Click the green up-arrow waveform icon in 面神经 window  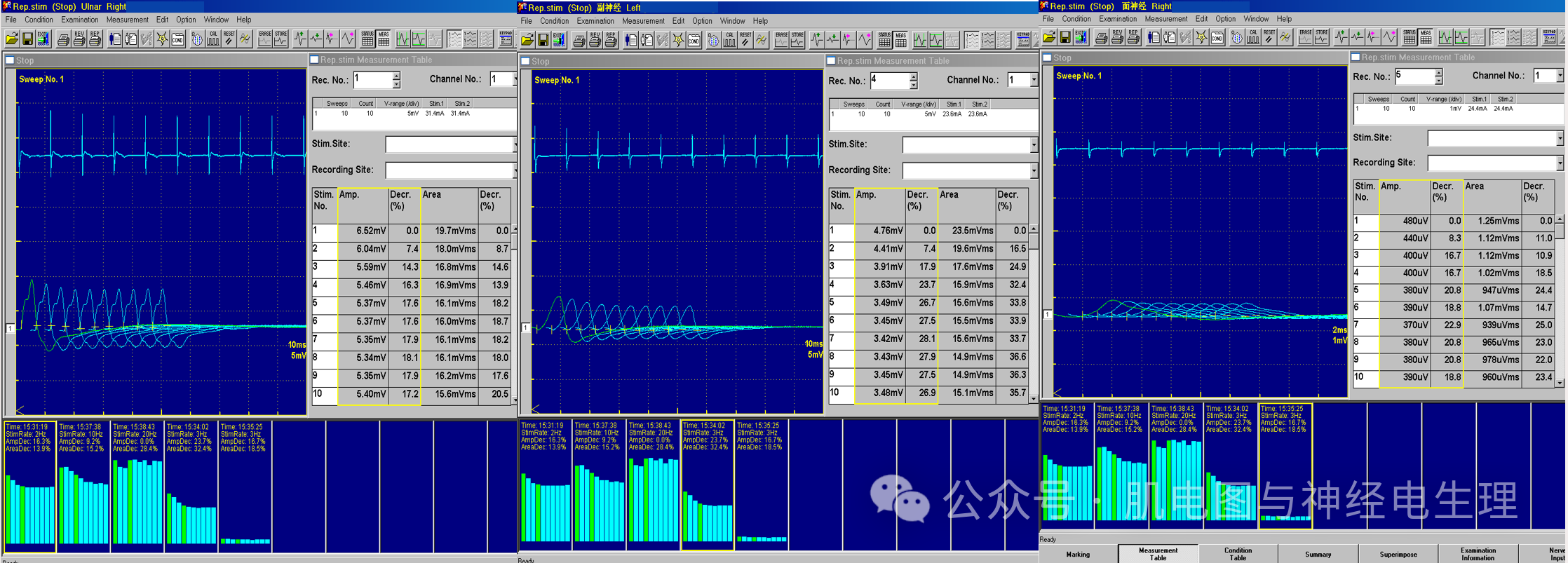pos(1341,37)
